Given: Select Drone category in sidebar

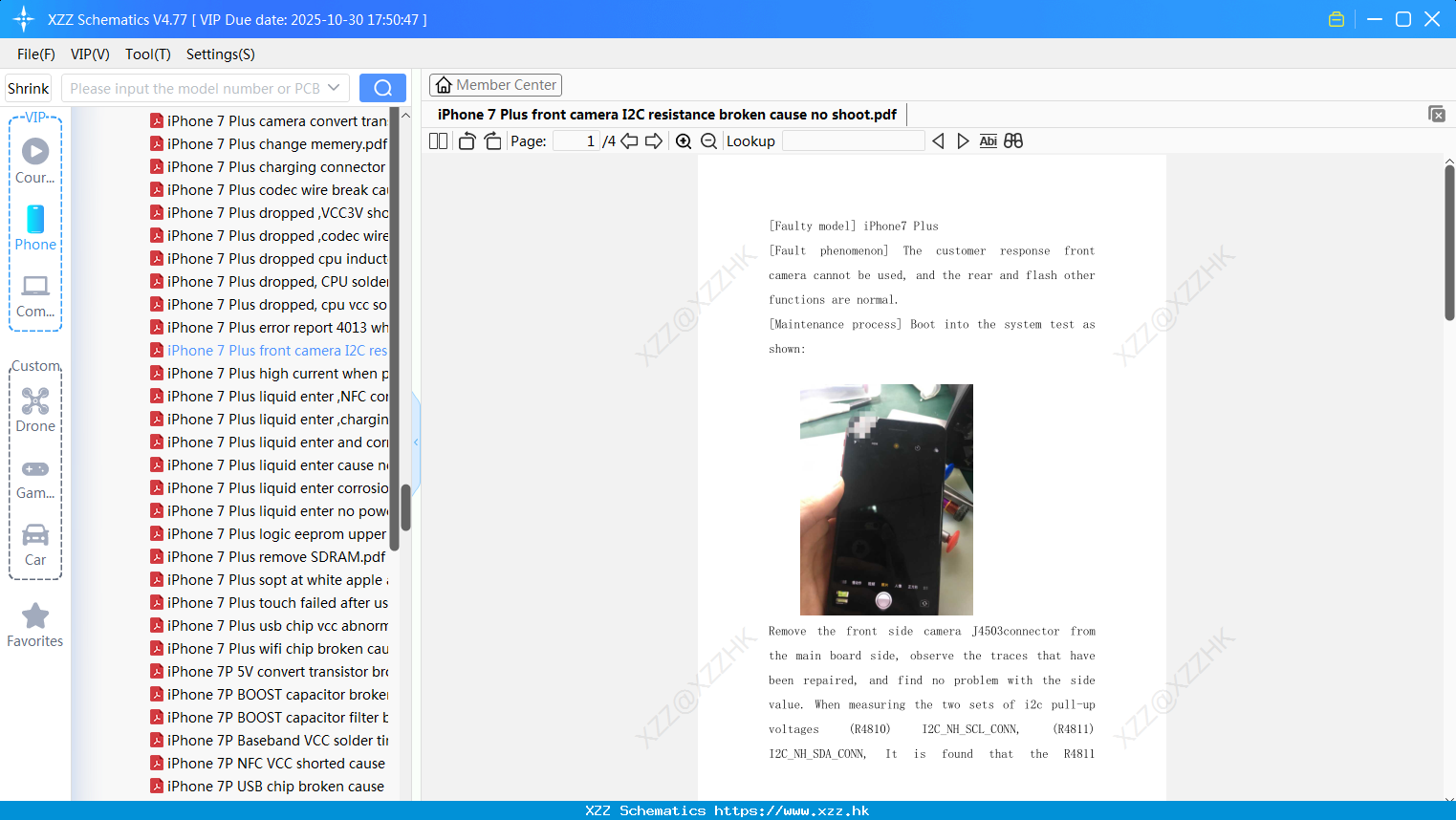Looking at the screenshot, I should pyautogui.click(x=35, y=410).
